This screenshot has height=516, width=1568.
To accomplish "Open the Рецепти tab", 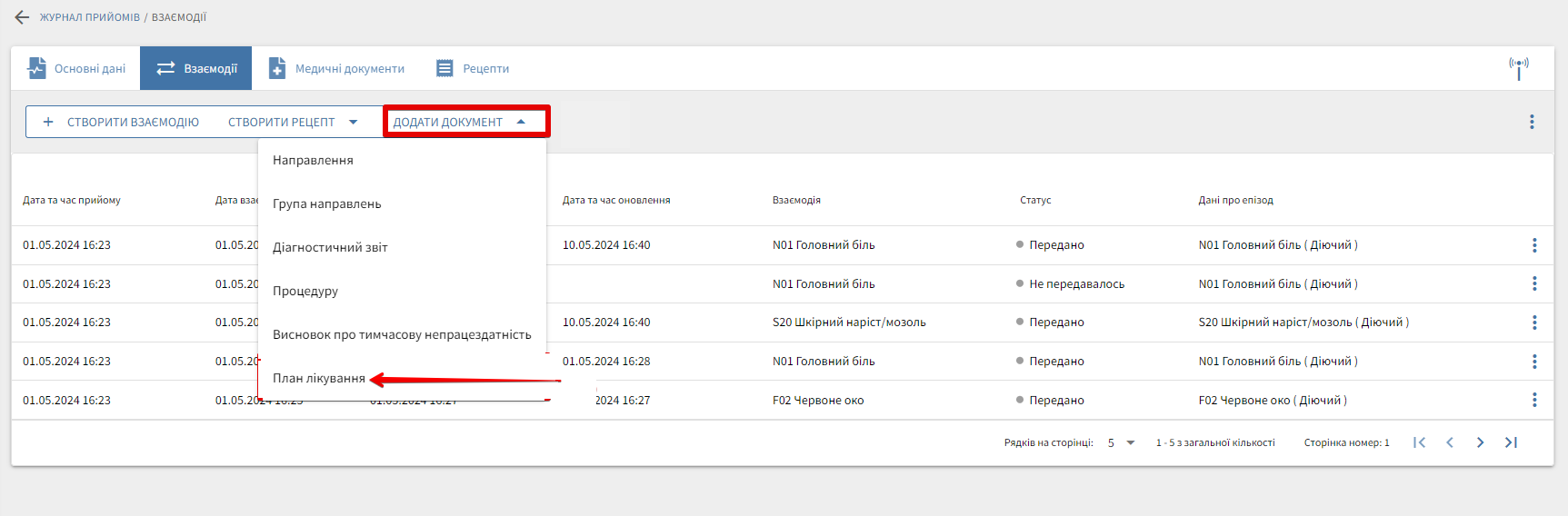I will [x=473, y=68].
